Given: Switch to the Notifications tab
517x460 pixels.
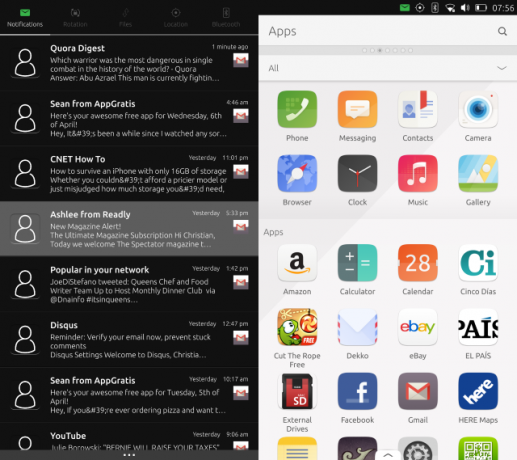Looking at the screenshot, I should (25, 18).
